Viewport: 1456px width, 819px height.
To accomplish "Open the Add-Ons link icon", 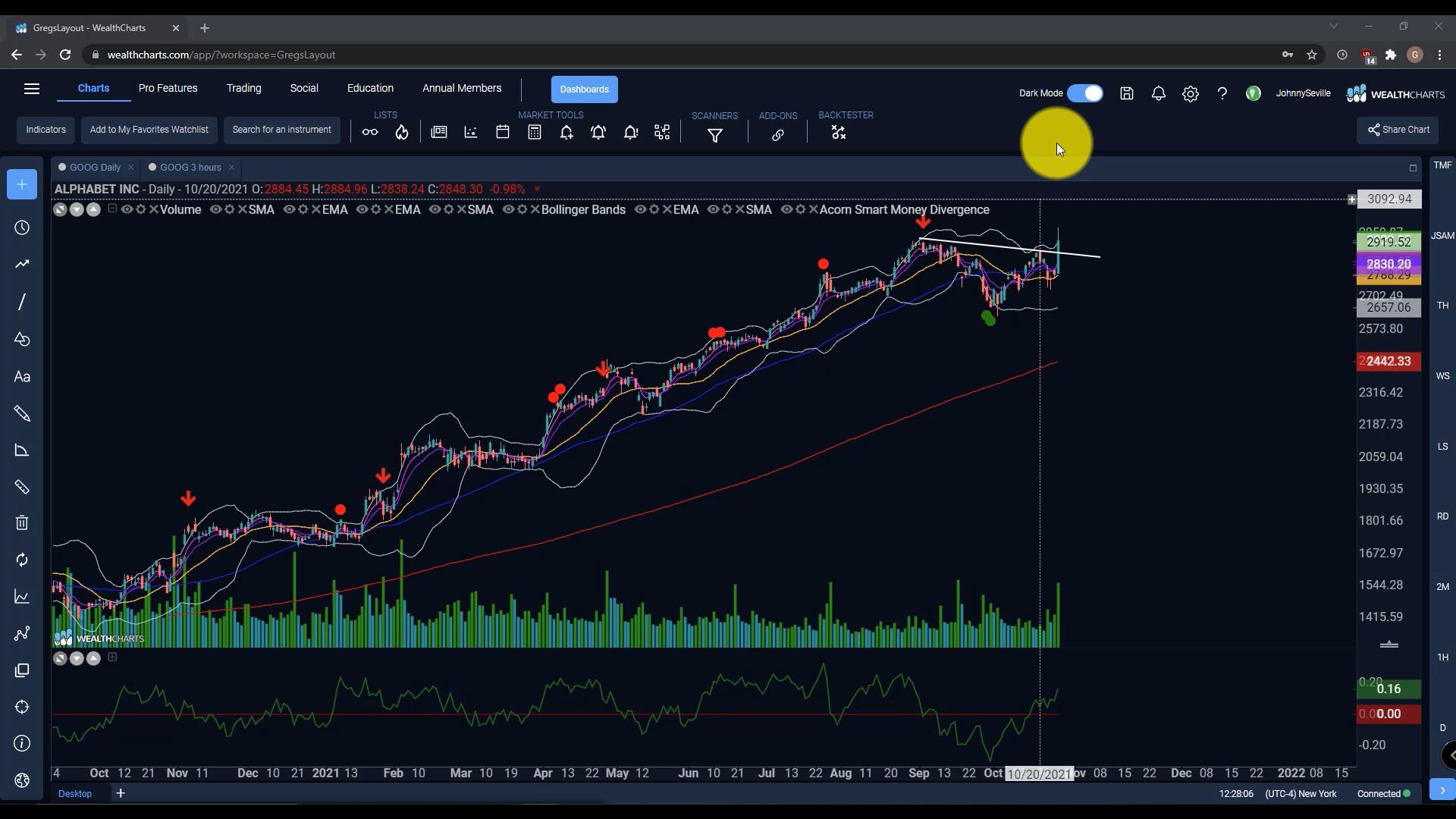I will [x=778, y=136].
